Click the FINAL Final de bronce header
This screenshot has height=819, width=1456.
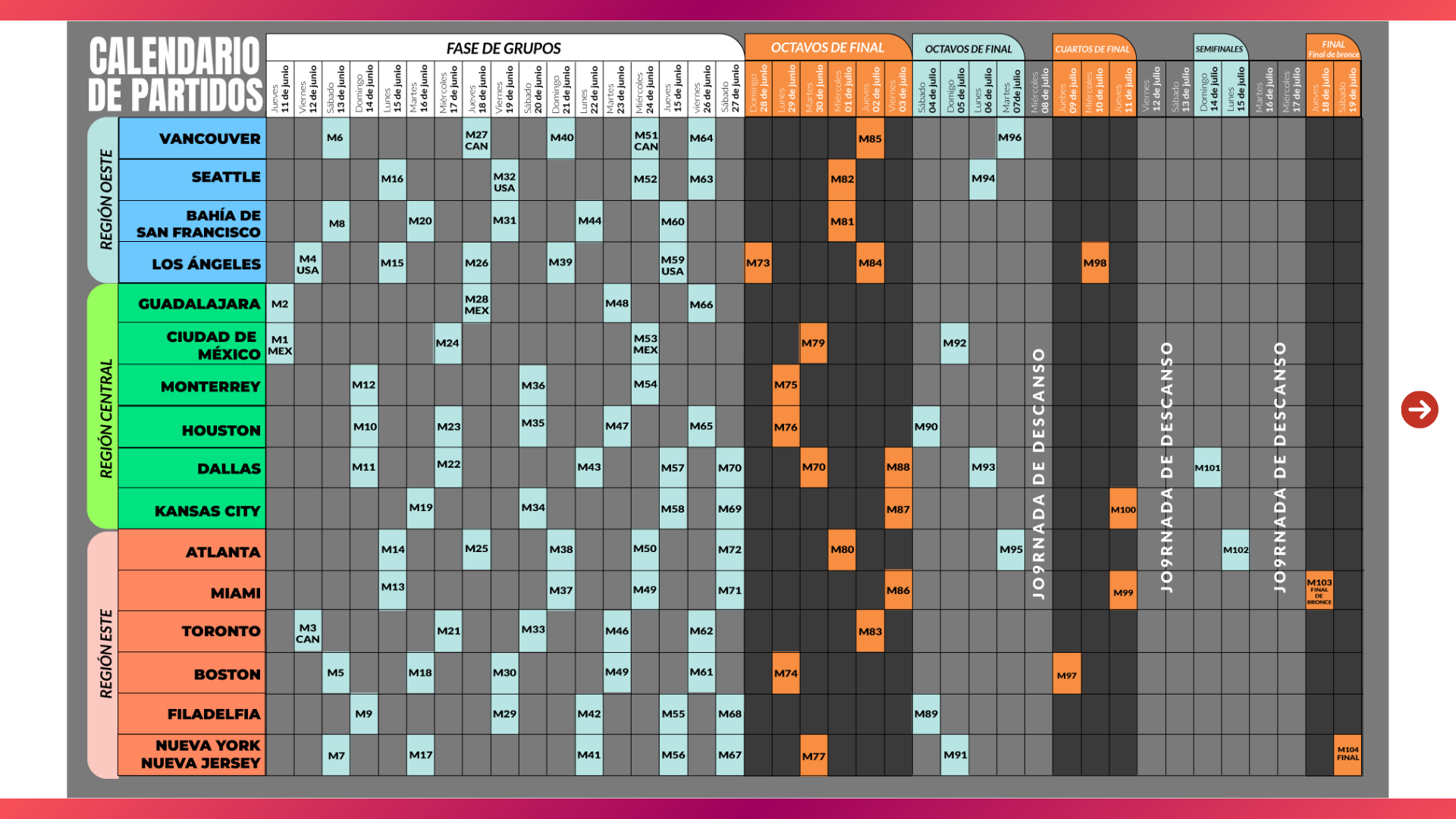[x=1333, y=49]
